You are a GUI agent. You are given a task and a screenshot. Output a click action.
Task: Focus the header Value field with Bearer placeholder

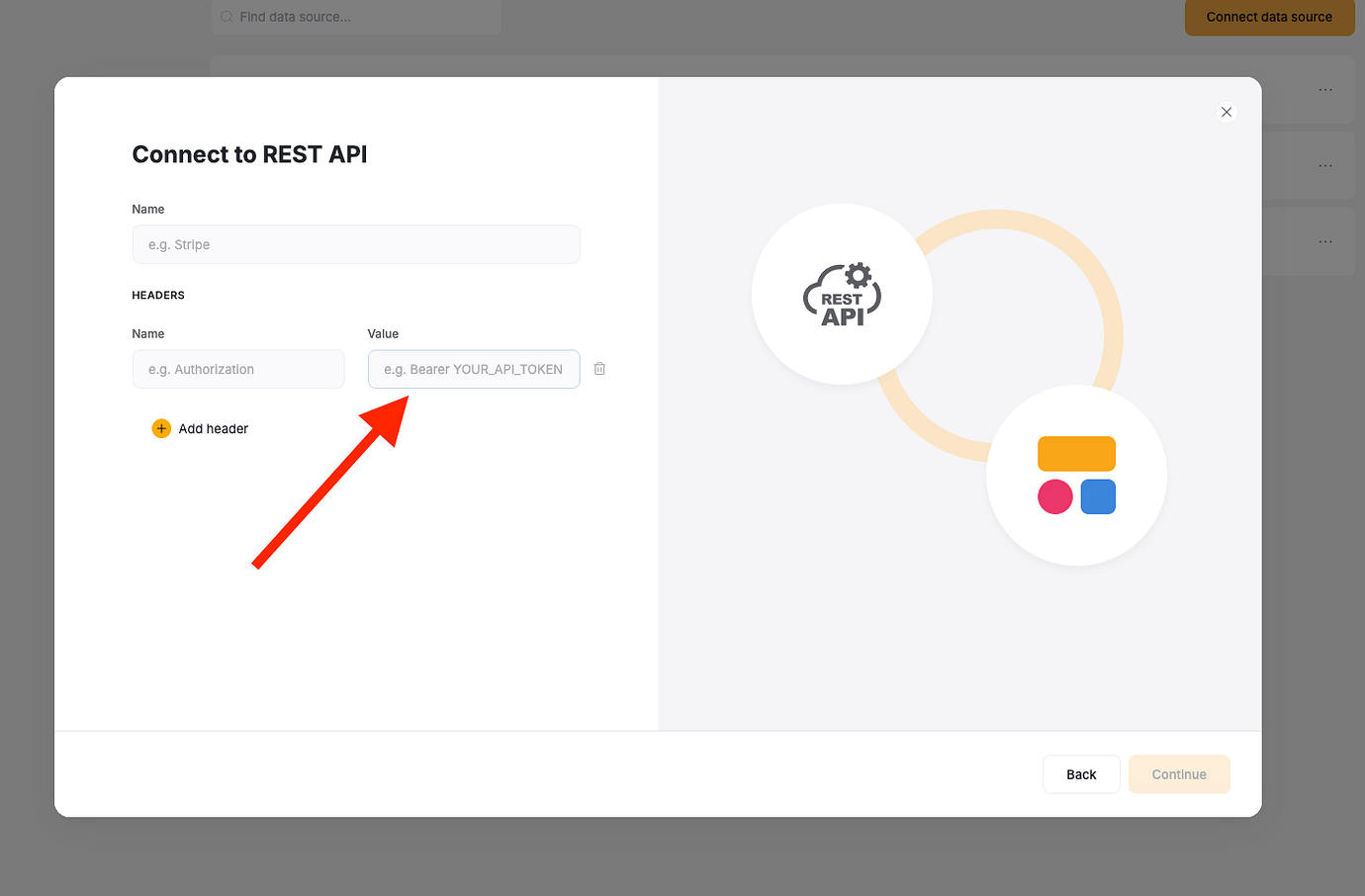(x=473, y=368)
